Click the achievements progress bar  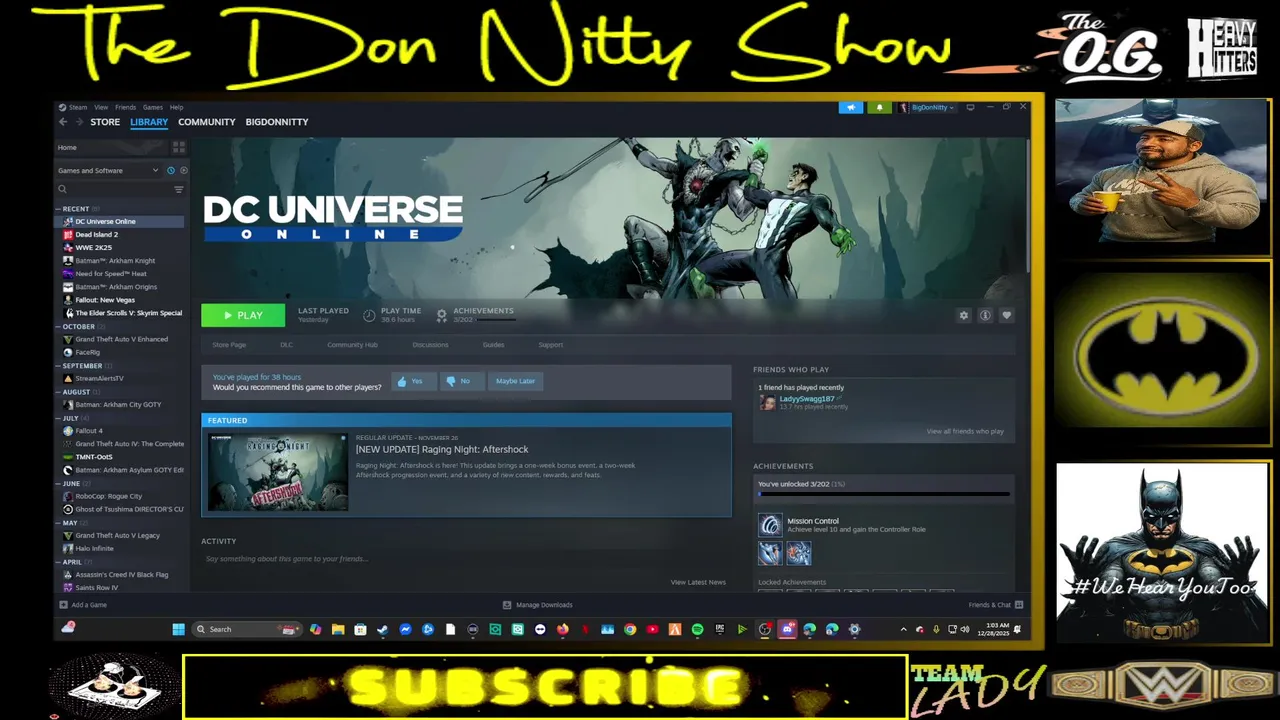884,494
